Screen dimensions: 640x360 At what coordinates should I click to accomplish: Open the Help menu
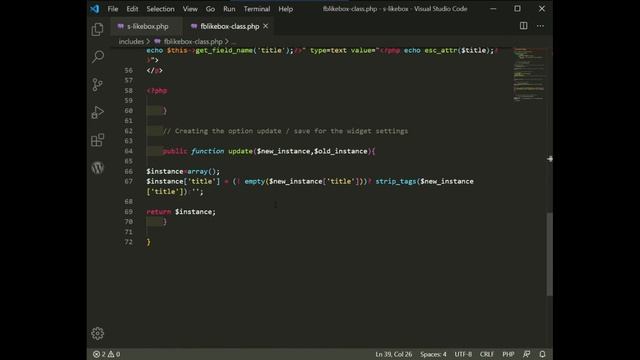point(285,9)
